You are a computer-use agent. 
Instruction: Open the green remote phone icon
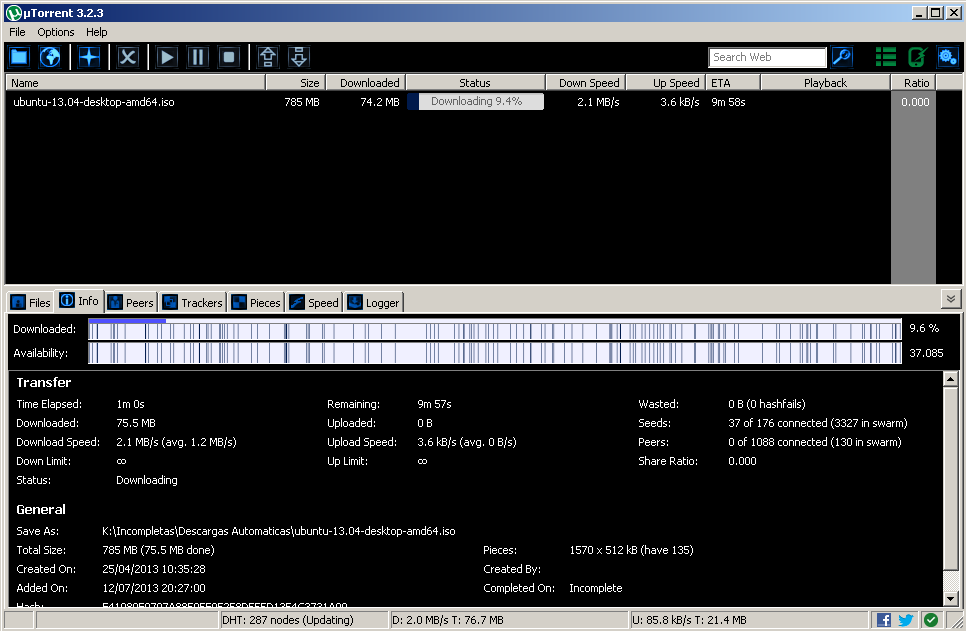coord(917,57)
